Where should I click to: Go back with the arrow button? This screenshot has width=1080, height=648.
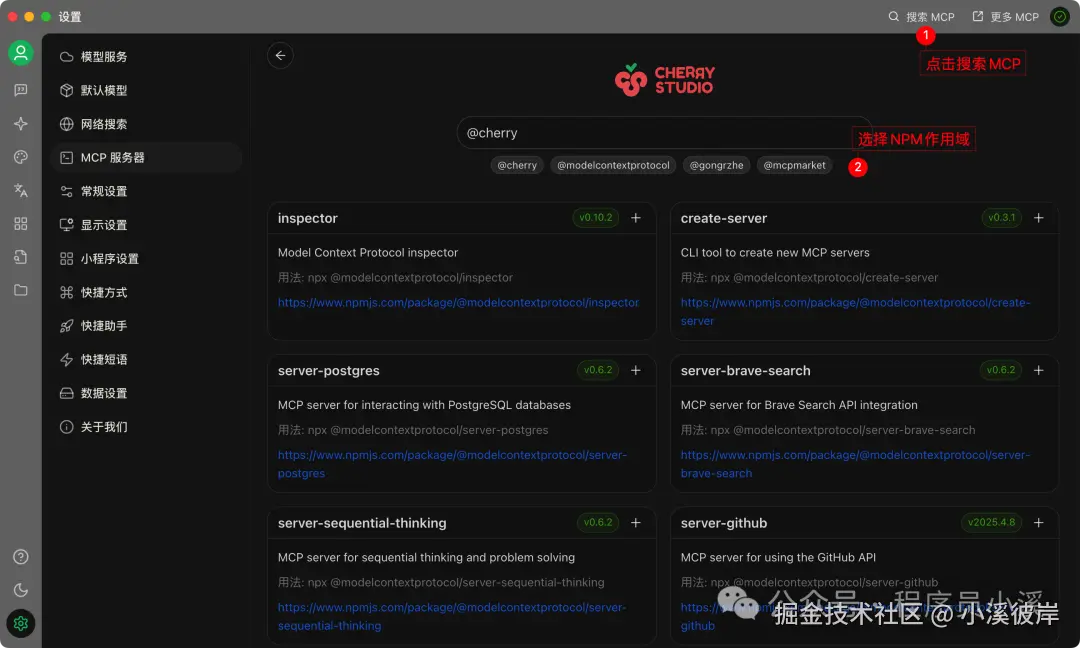280,56
